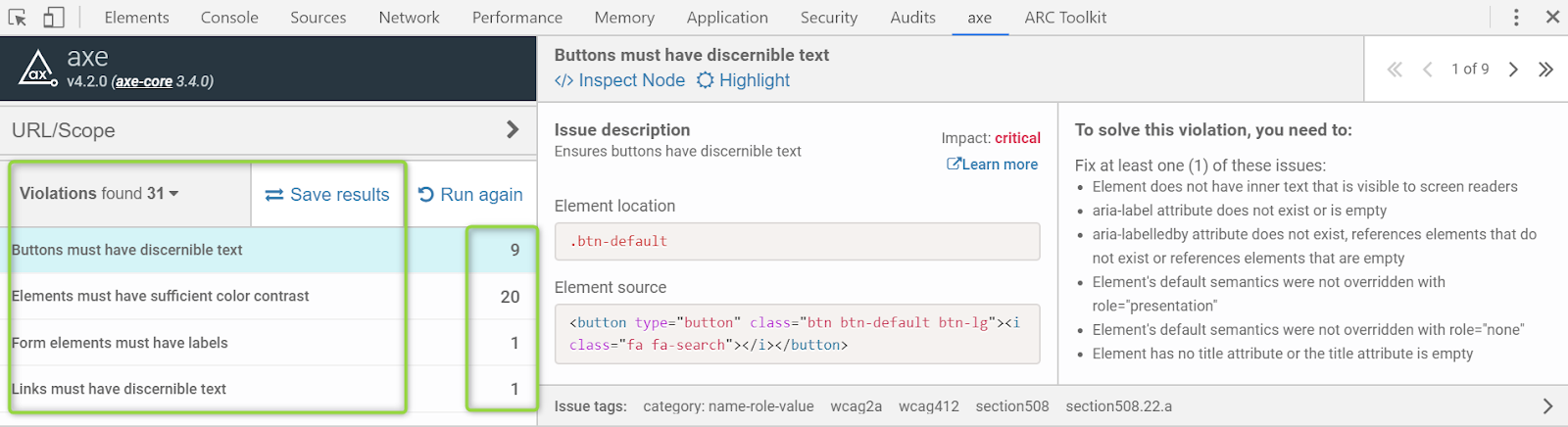Open the DevTools three-dot menu

(x=1516, y=17)
